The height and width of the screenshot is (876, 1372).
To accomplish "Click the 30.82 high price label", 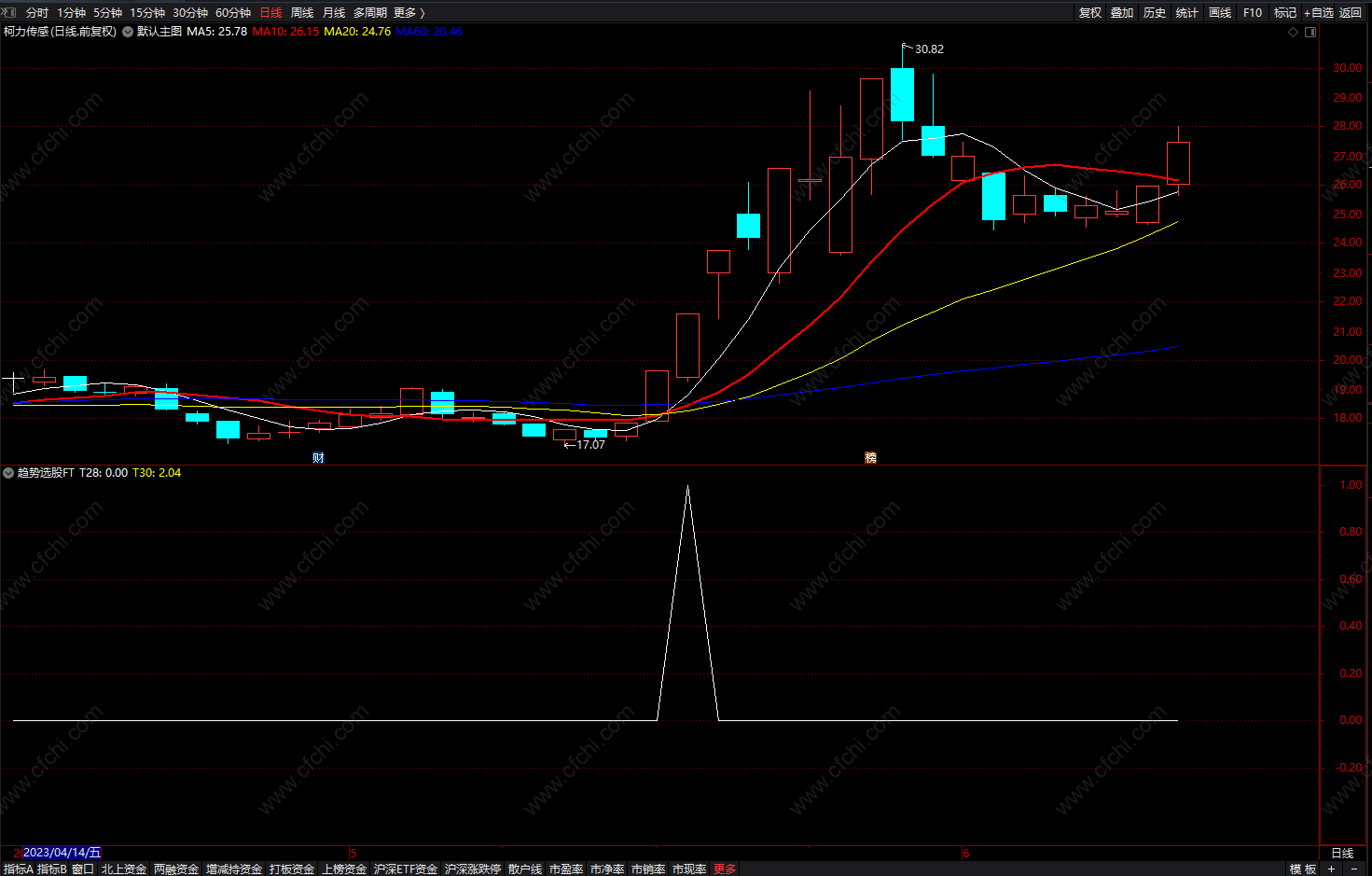I will pyautogui.click(x=929, y=49).
